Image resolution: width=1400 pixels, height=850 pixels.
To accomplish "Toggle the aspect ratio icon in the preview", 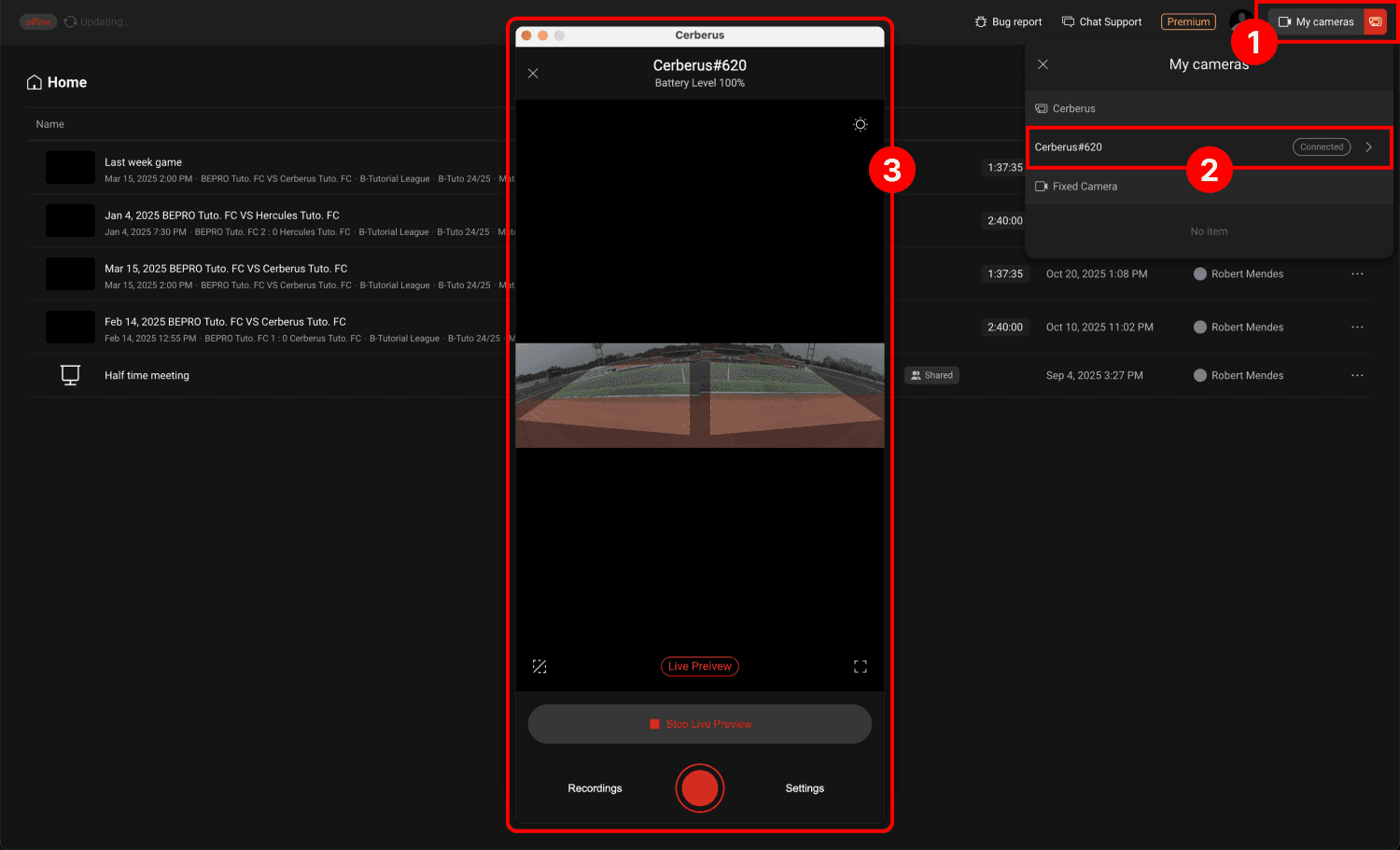I will coord(539,666).
